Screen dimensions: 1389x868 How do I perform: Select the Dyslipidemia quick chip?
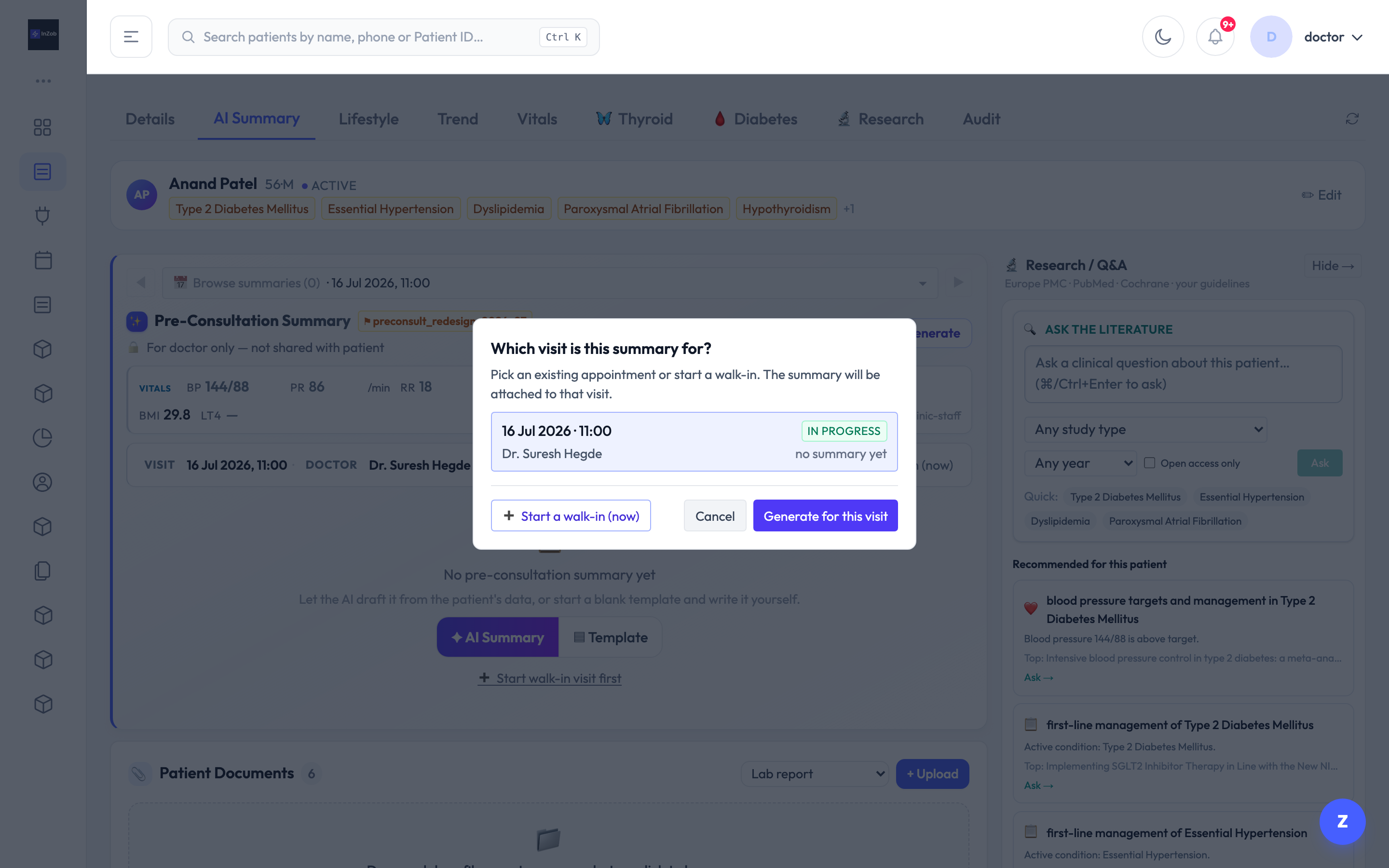coord(1060,521)
